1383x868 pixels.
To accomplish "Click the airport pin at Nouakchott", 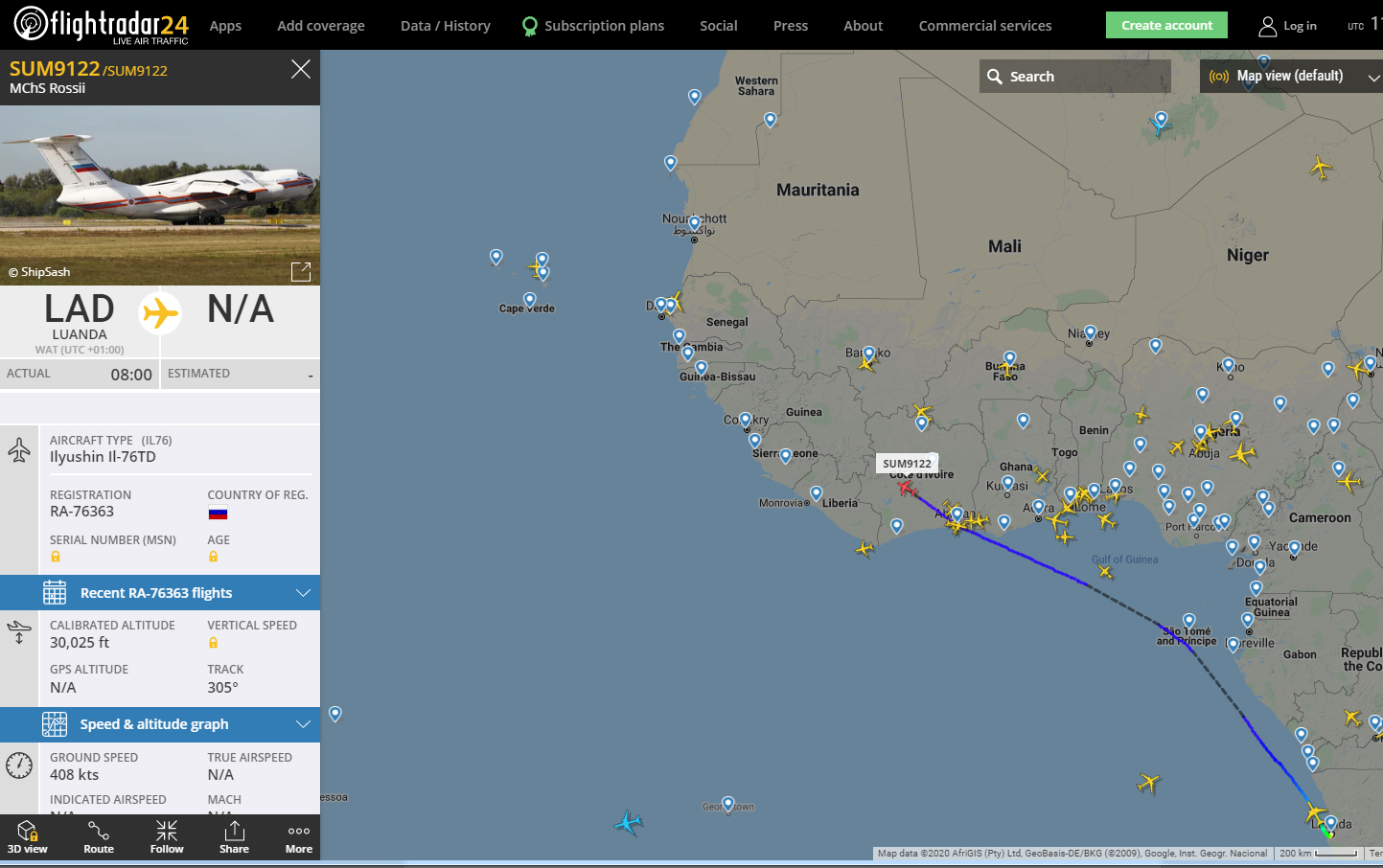I will pos(695,224).
